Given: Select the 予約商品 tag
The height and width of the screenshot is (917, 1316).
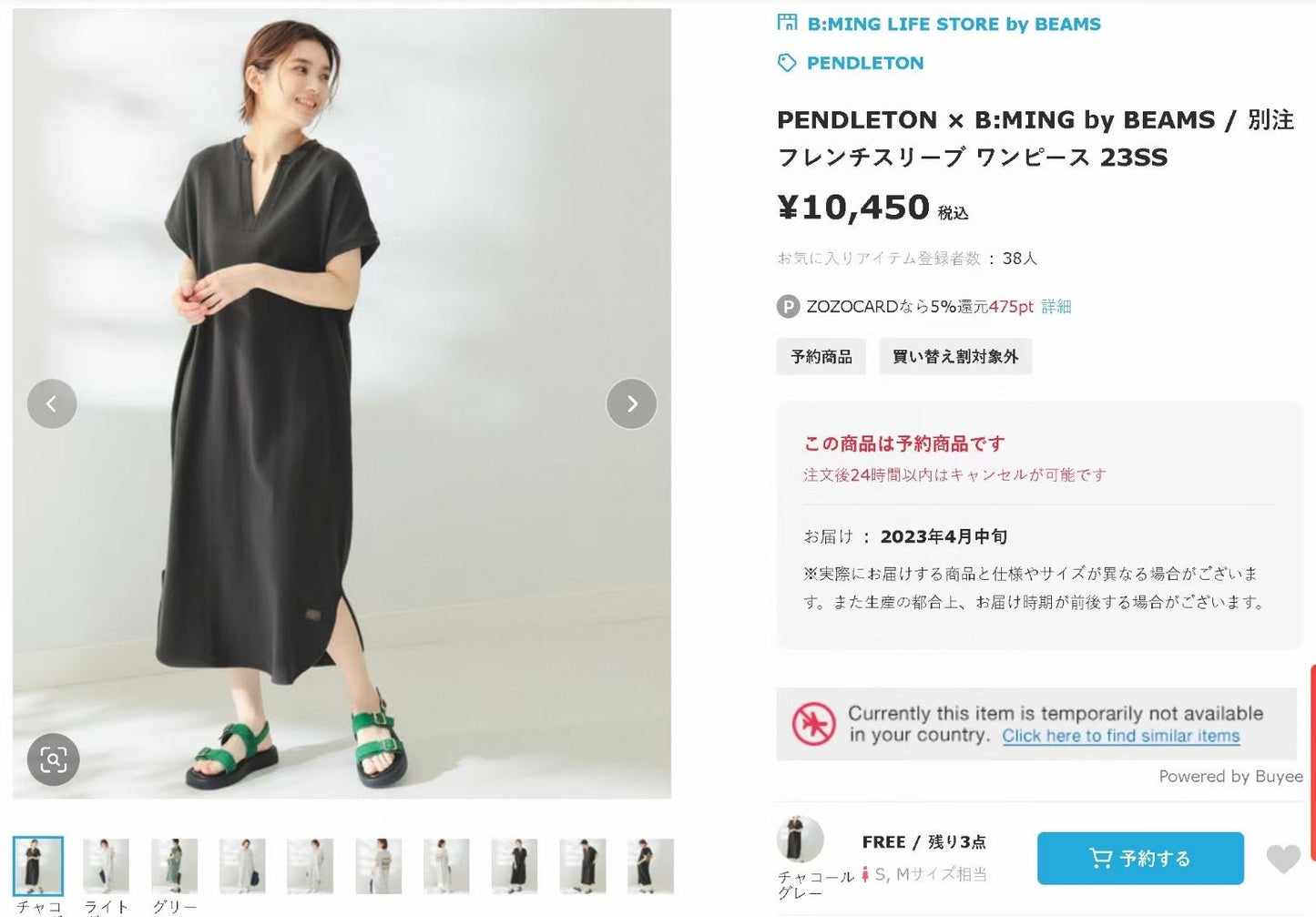Looking at the screenshot, I should pyautogui.click(x=821, y=356).
